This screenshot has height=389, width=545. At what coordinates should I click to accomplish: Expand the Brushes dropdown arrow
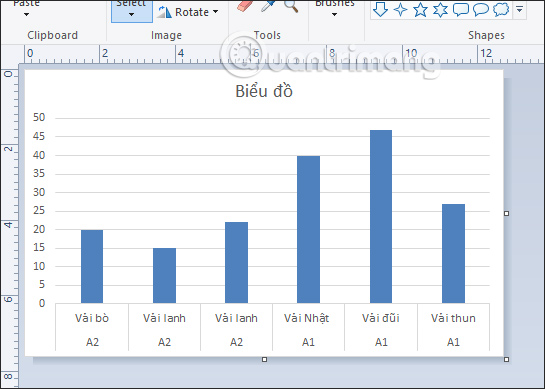pos(334,15)
